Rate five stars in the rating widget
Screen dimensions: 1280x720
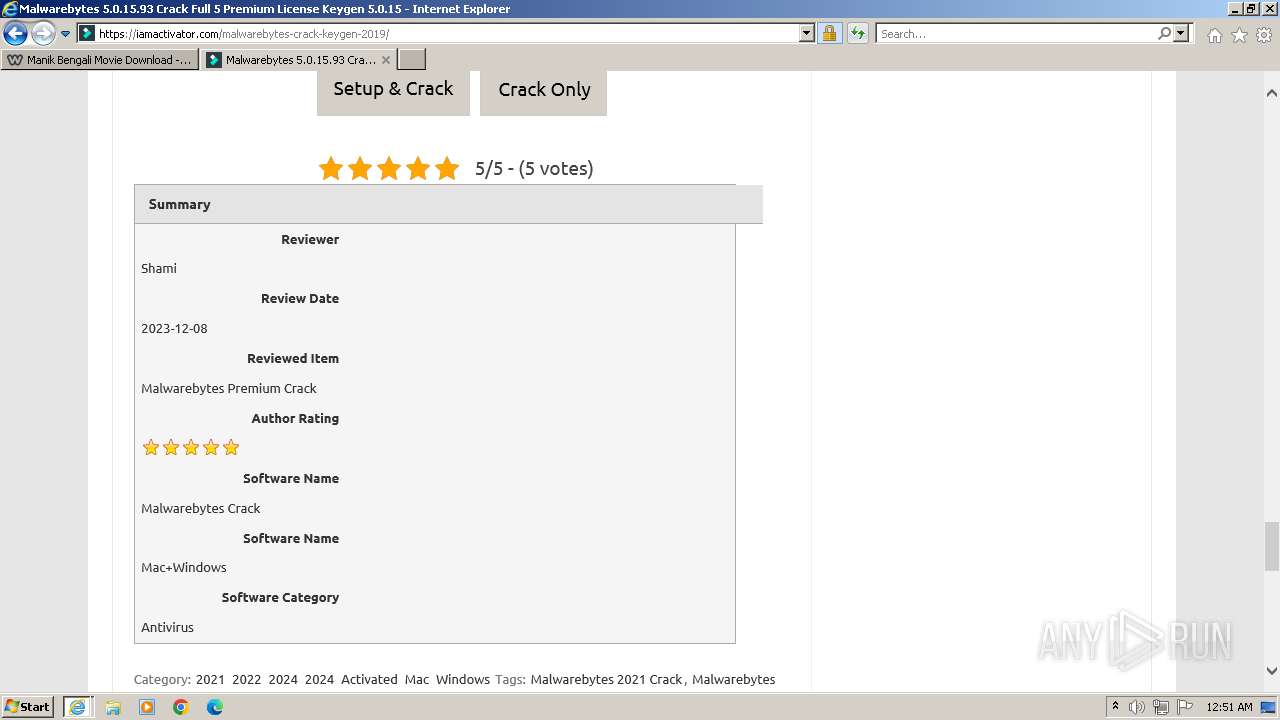tap(447, 168)
